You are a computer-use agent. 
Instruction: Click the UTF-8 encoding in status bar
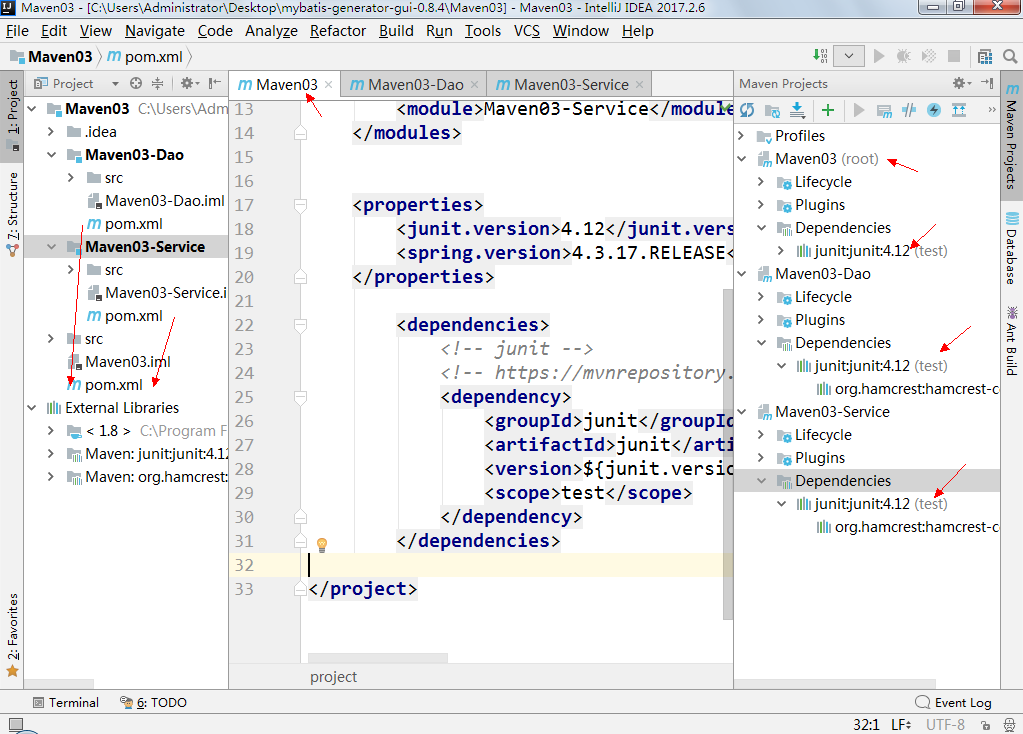pyautogui.click(x=945, y=724)
